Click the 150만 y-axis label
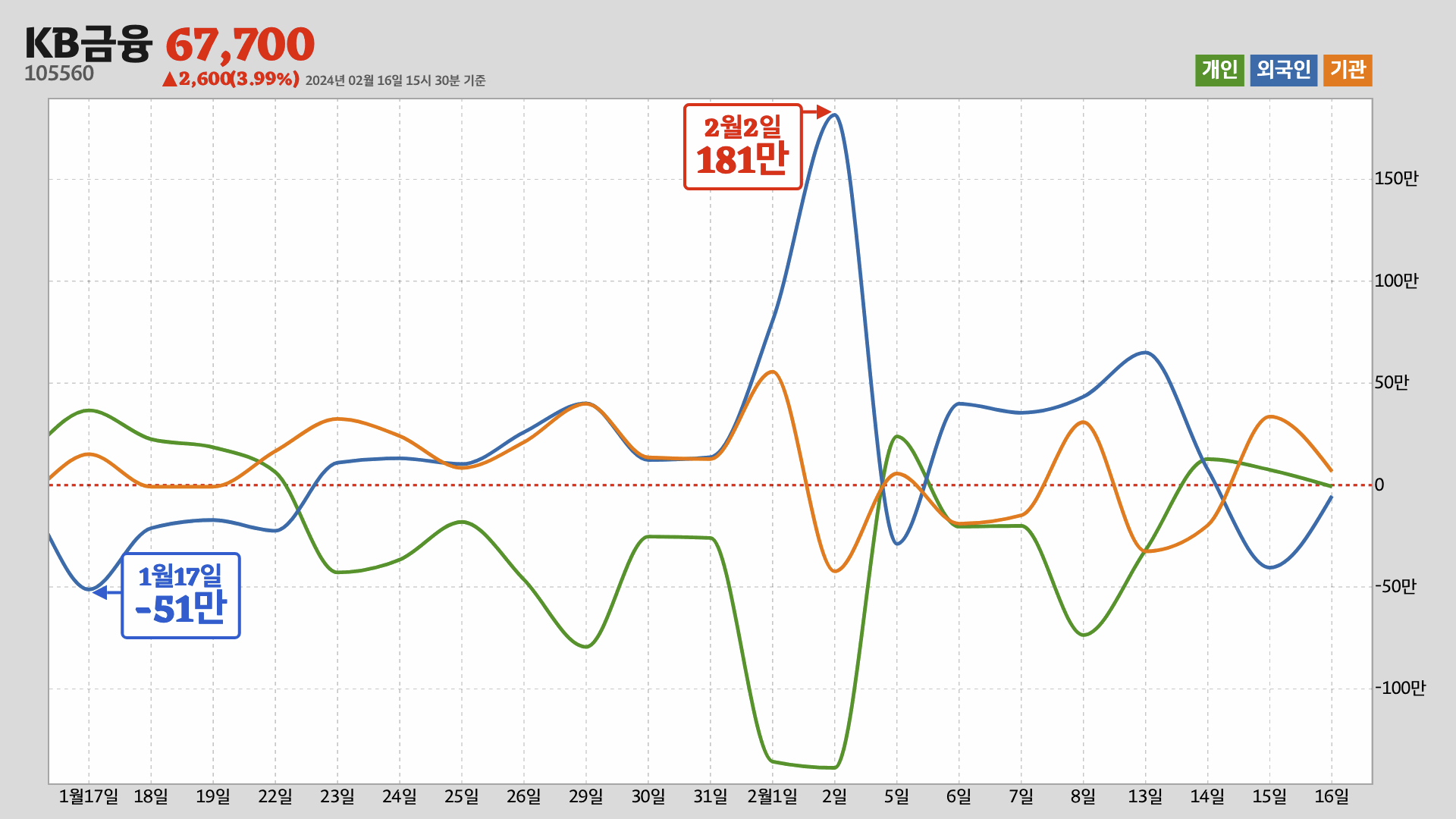 click(x=1396, y=179)
